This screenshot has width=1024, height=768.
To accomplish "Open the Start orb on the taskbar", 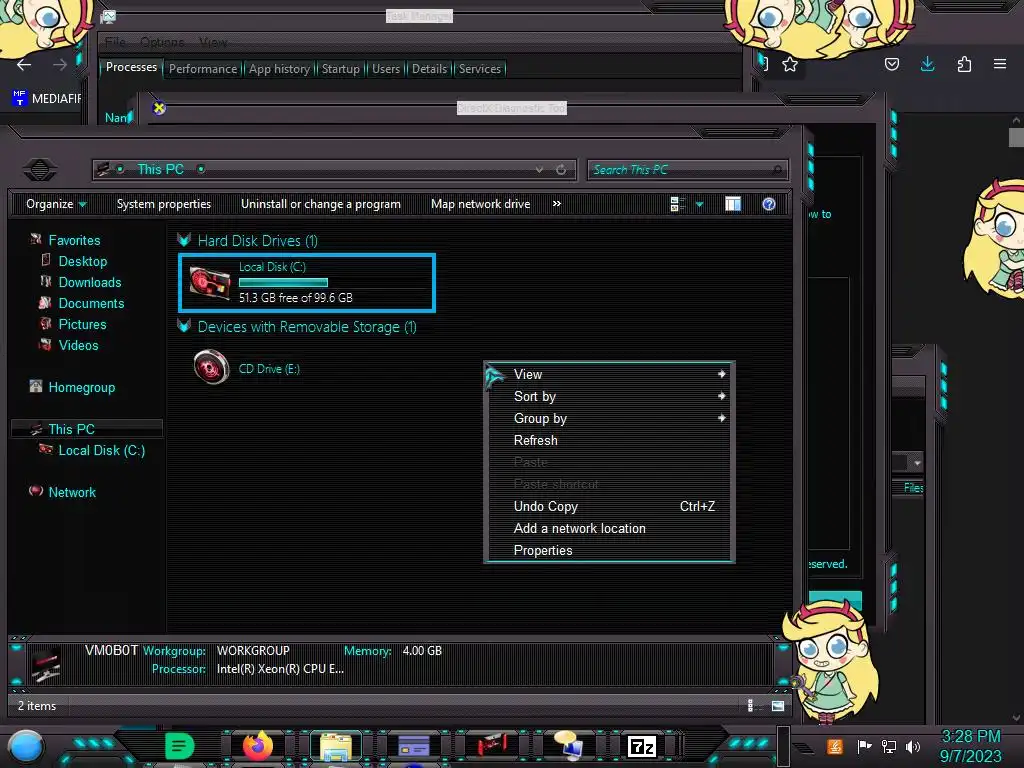I will [26, 747].
